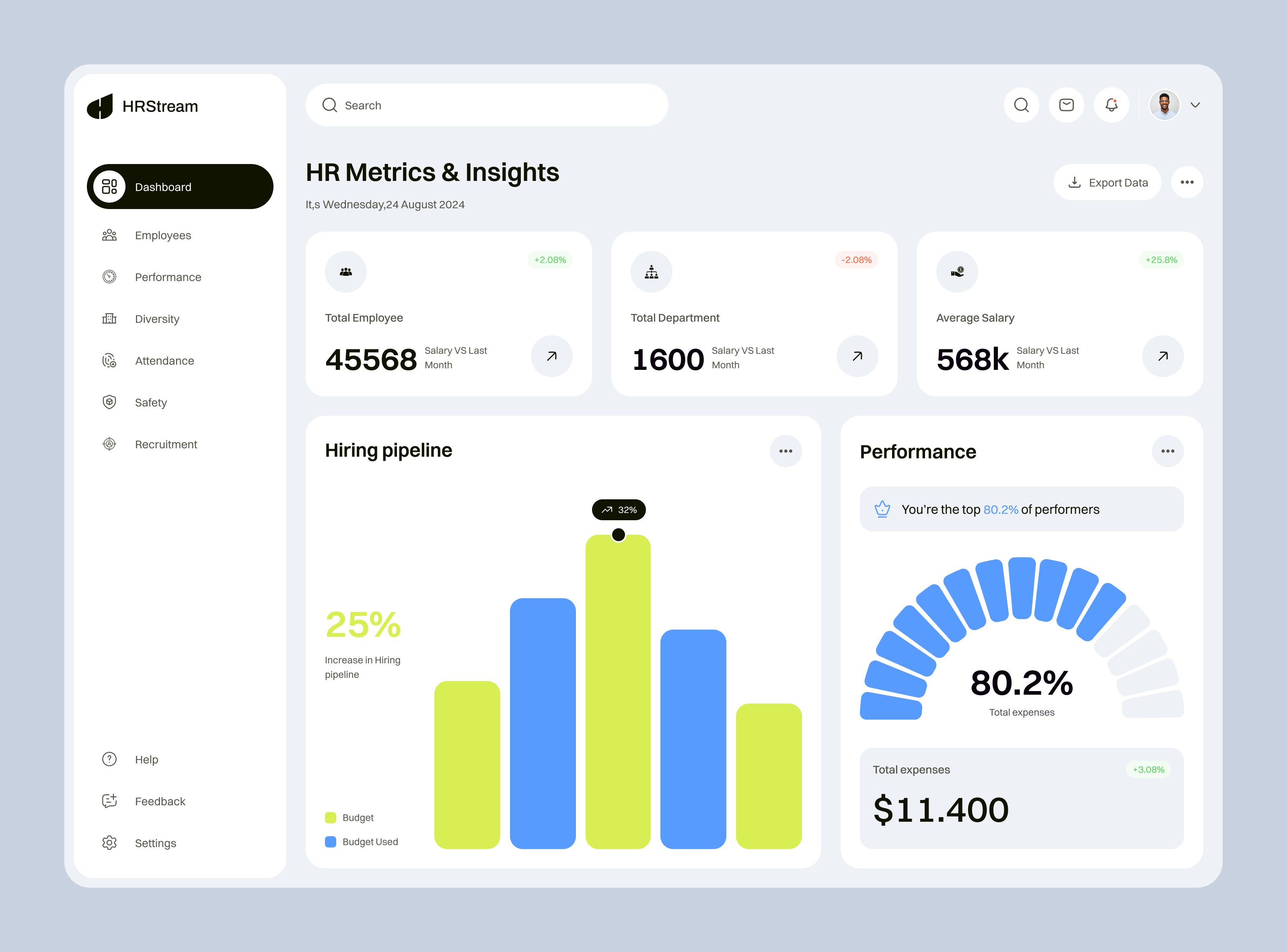The image size is (1287, 952).
Task: Click the Export Data button
Action: click(x=1107, y=182)
